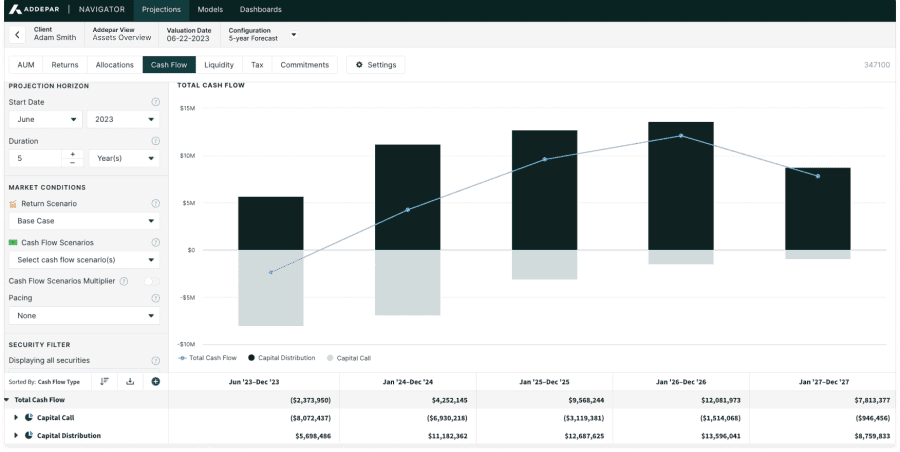Click the back arrow next to Client
Viewport: 900px width, 452px height.
[x=18, y=35]
